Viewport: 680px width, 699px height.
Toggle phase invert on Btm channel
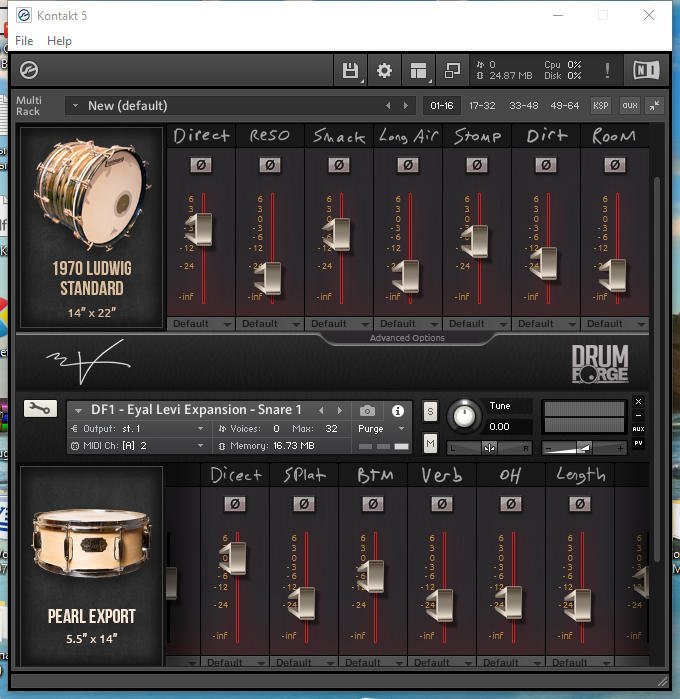click(x=373, y=504)
